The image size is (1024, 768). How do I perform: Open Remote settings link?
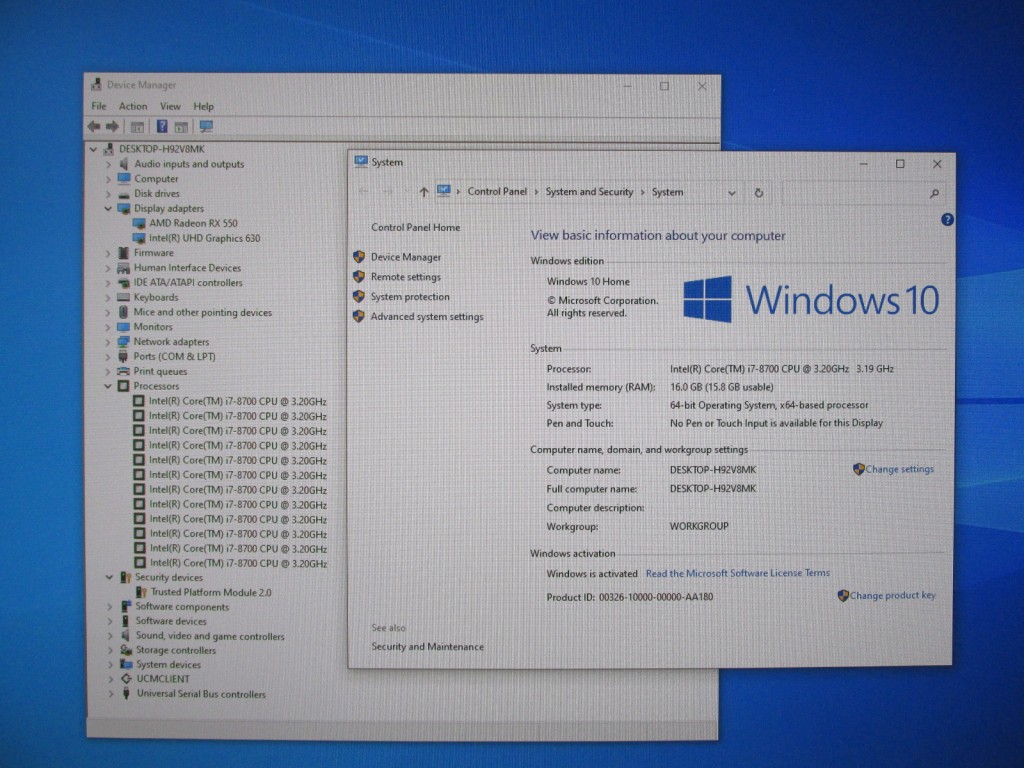tap(406, 277)
